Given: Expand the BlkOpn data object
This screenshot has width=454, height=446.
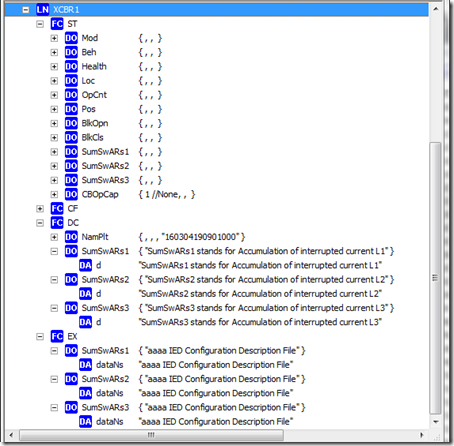Looking at the screenshot, I should pyautogui.click(x=54, y=123).
